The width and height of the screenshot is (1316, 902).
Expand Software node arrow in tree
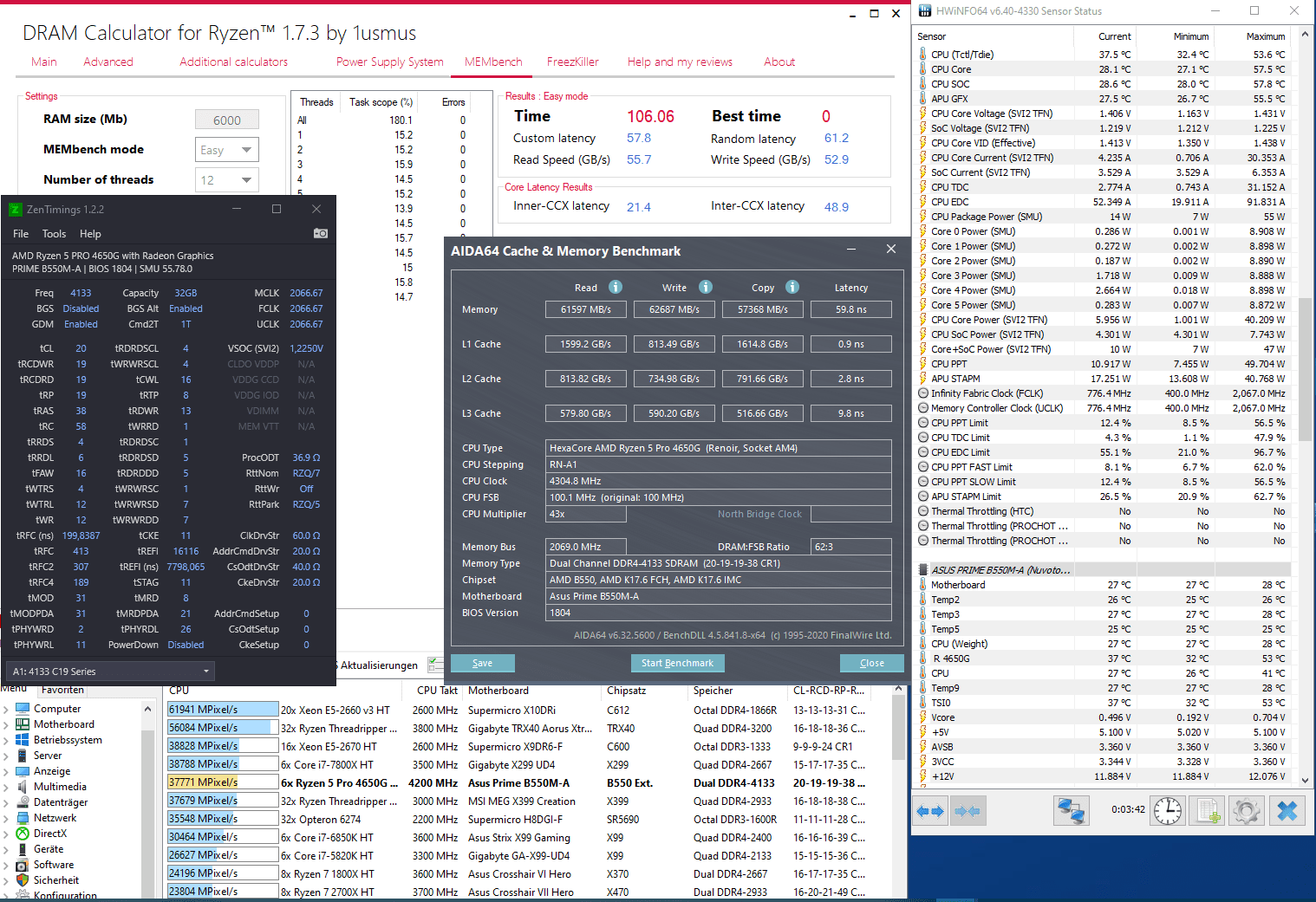[x=6, y=866]
